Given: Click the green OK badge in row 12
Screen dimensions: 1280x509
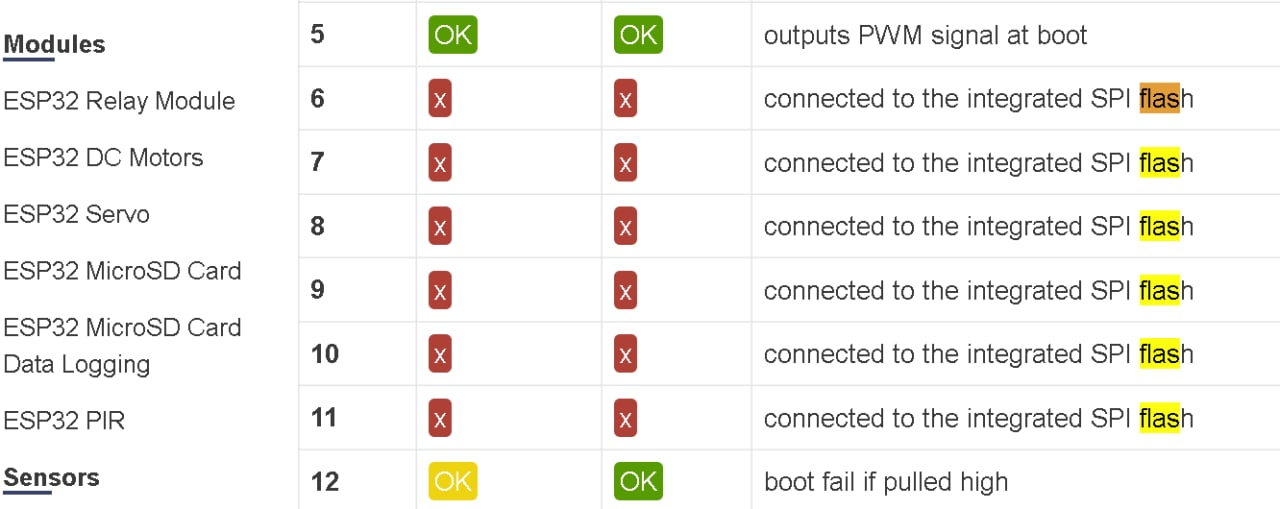Looking at the screenshot, I should click(638, 482).
